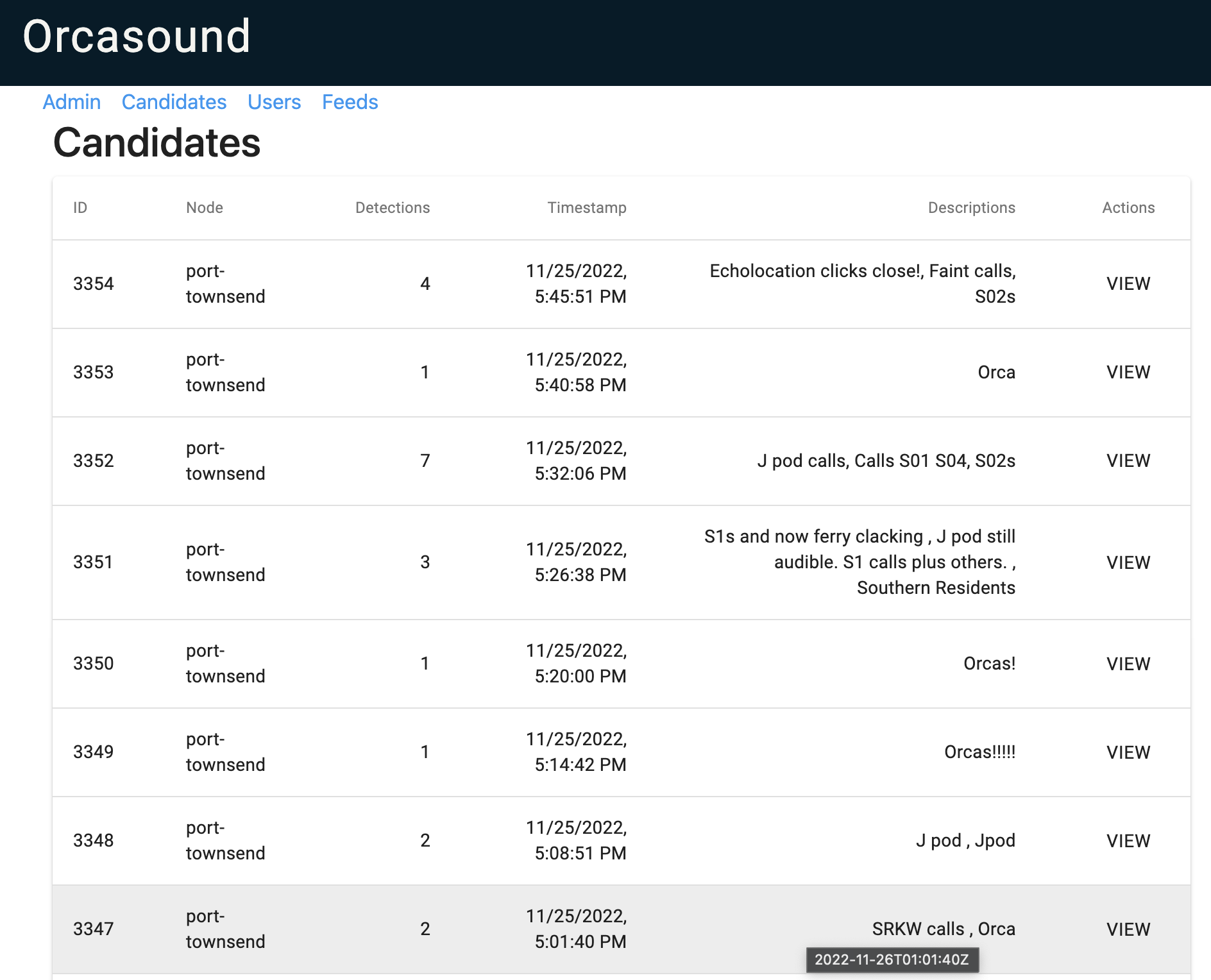View candidate 3350

[x=1128, y=664]
